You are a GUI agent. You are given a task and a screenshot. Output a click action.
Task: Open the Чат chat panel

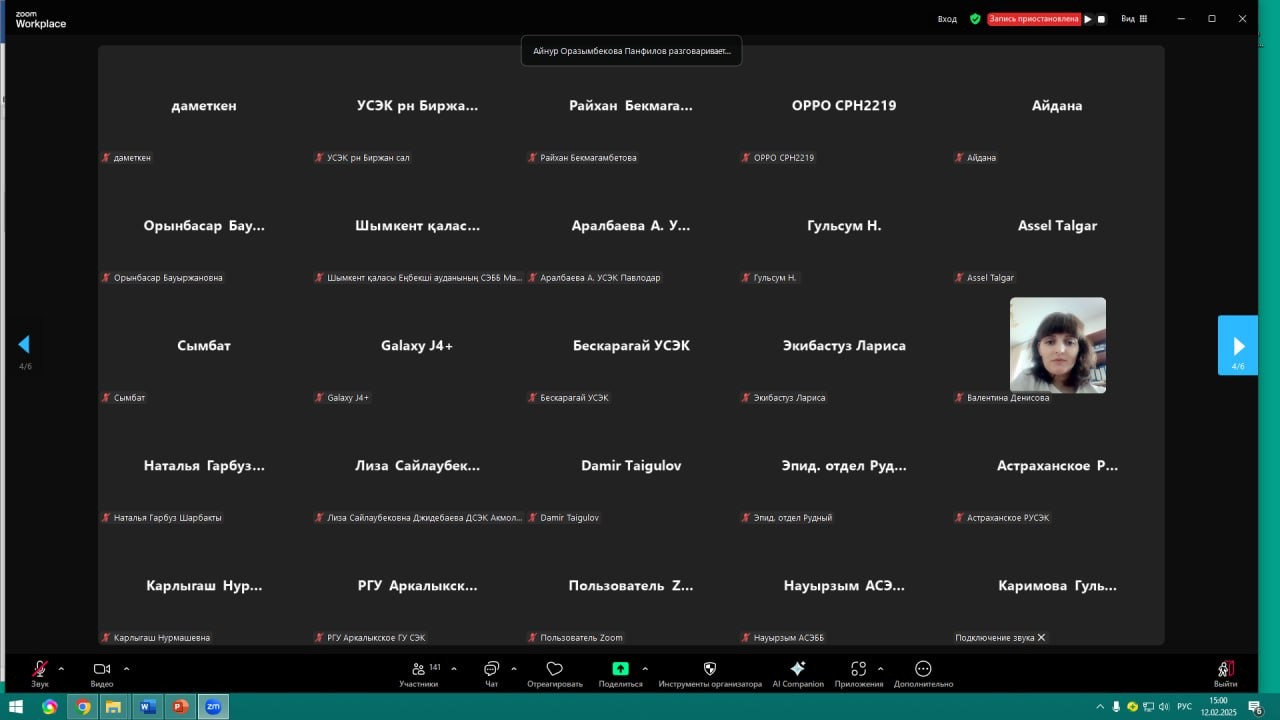491,669
